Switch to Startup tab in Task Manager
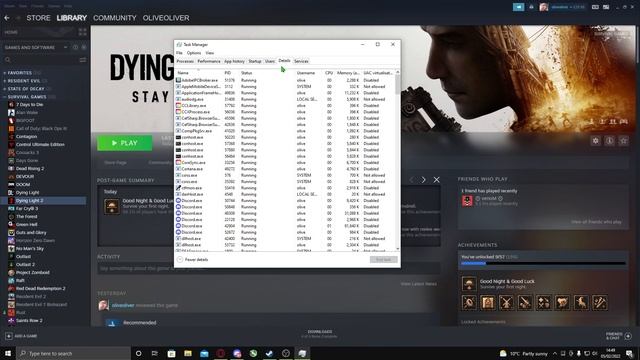Image resolution: width=640 pixels, height=360 pixels. (255, 61)
